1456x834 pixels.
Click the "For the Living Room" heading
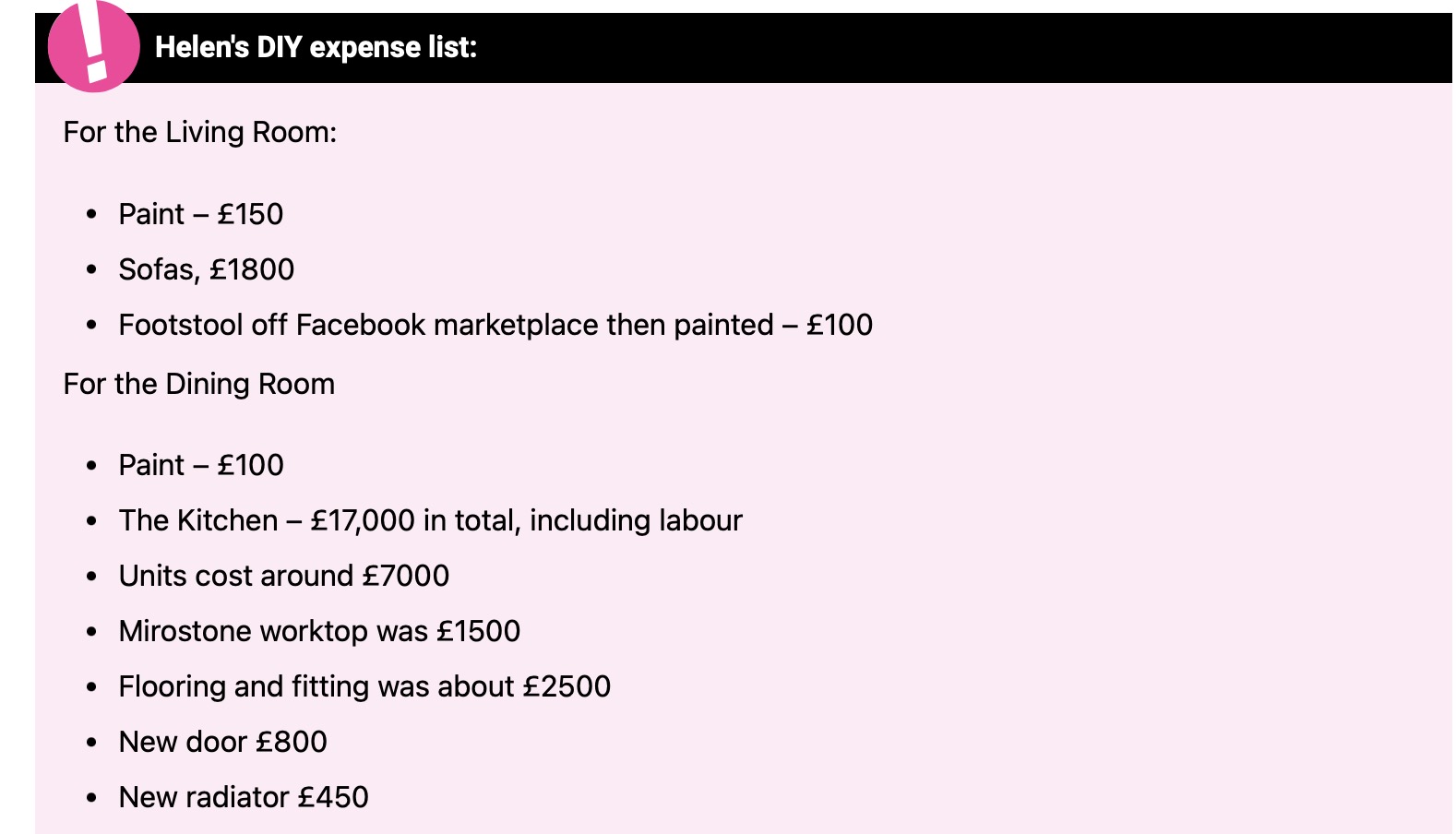199,132
